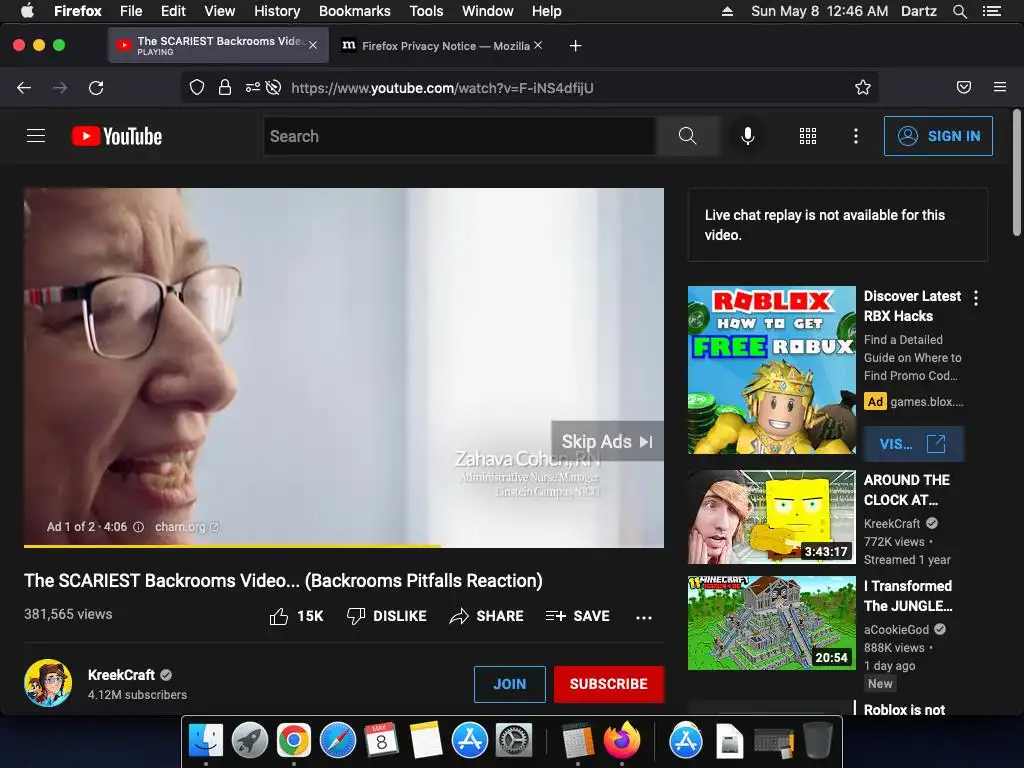The width and height of the screenshot is (1024, 768).
Task: Open site permissions icon in address bar
Action: [x=252, y=88]
